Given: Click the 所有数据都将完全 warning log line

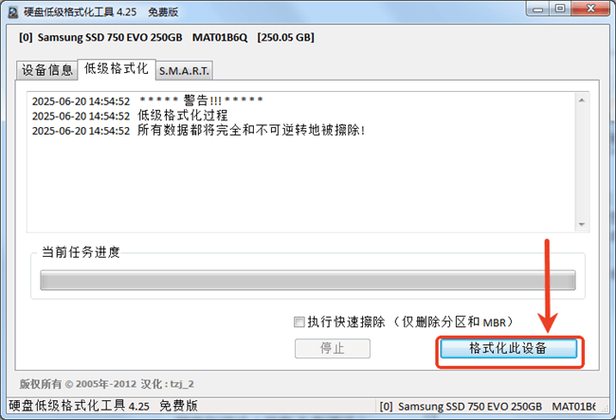Looking at the screenshot, I should coord(198,130).
